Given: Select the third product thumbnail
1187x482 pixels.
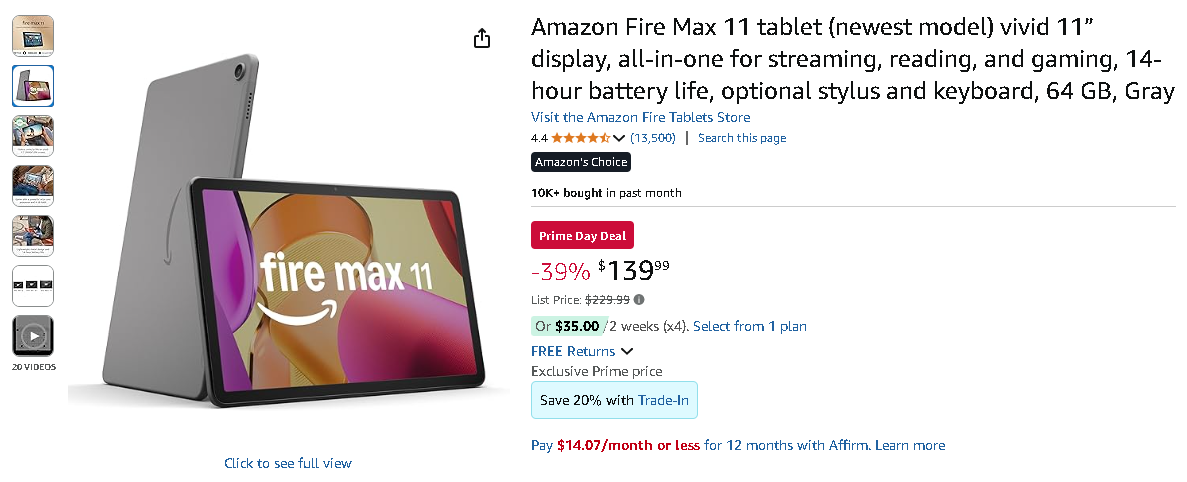Looking at the screenshot, I should point(33,136).
